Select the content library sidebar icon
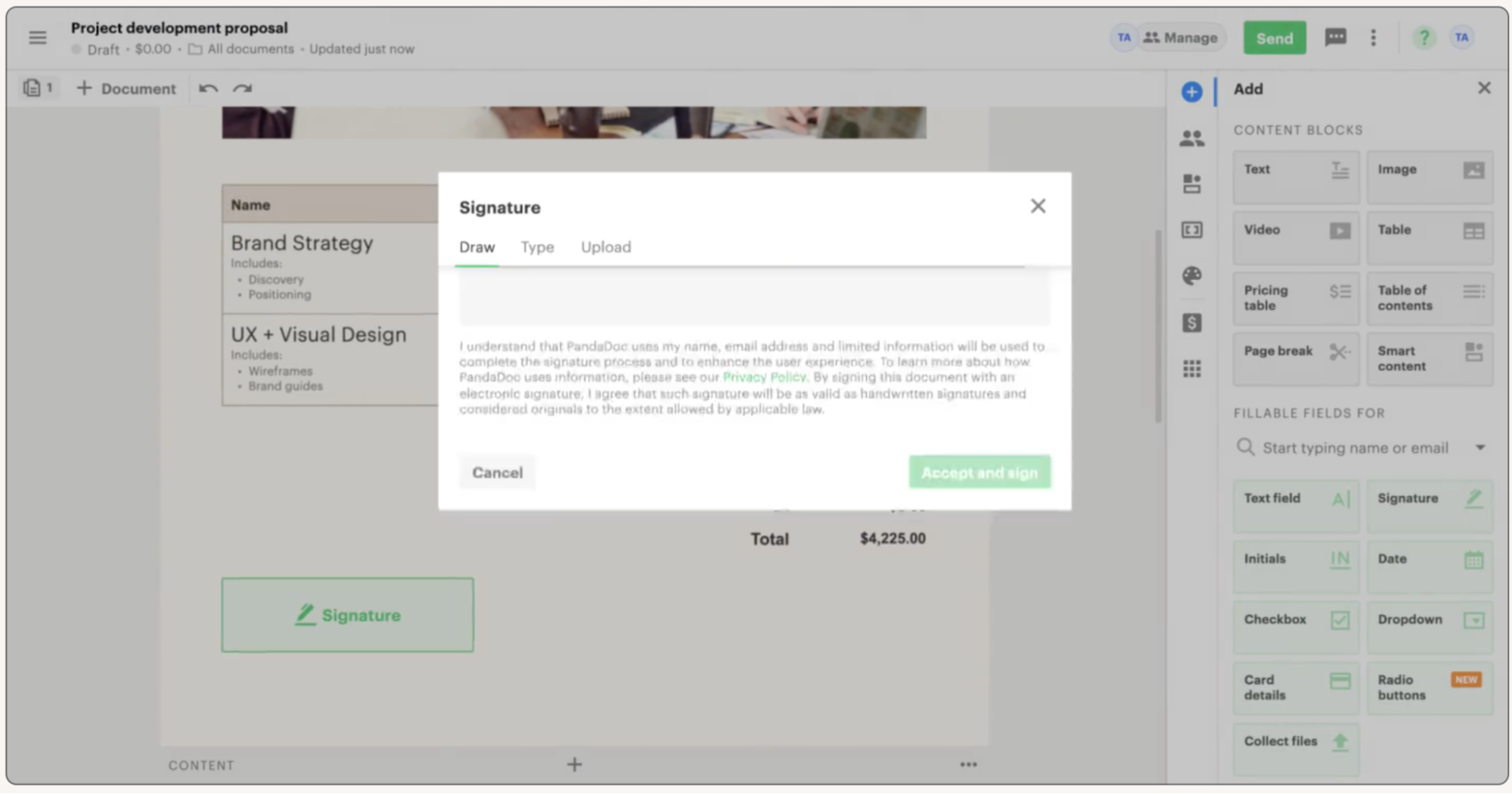 (1191, 184)
